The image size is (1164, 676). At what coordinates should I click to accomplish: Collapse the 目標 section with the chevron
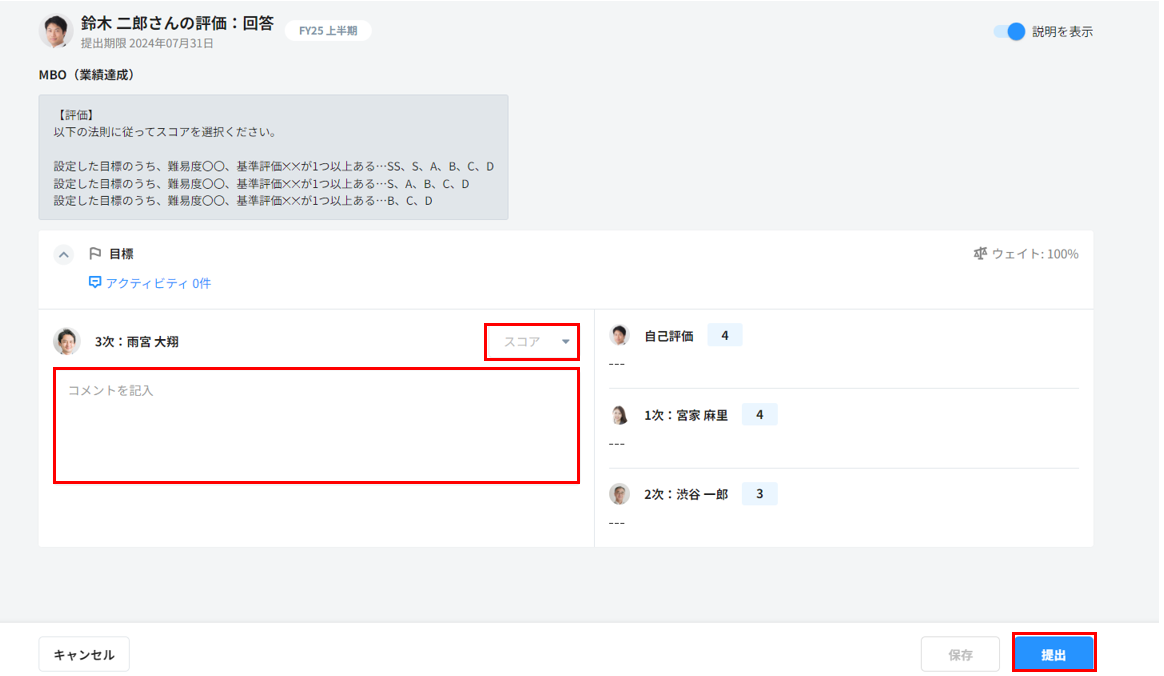(x=64, y=254)
